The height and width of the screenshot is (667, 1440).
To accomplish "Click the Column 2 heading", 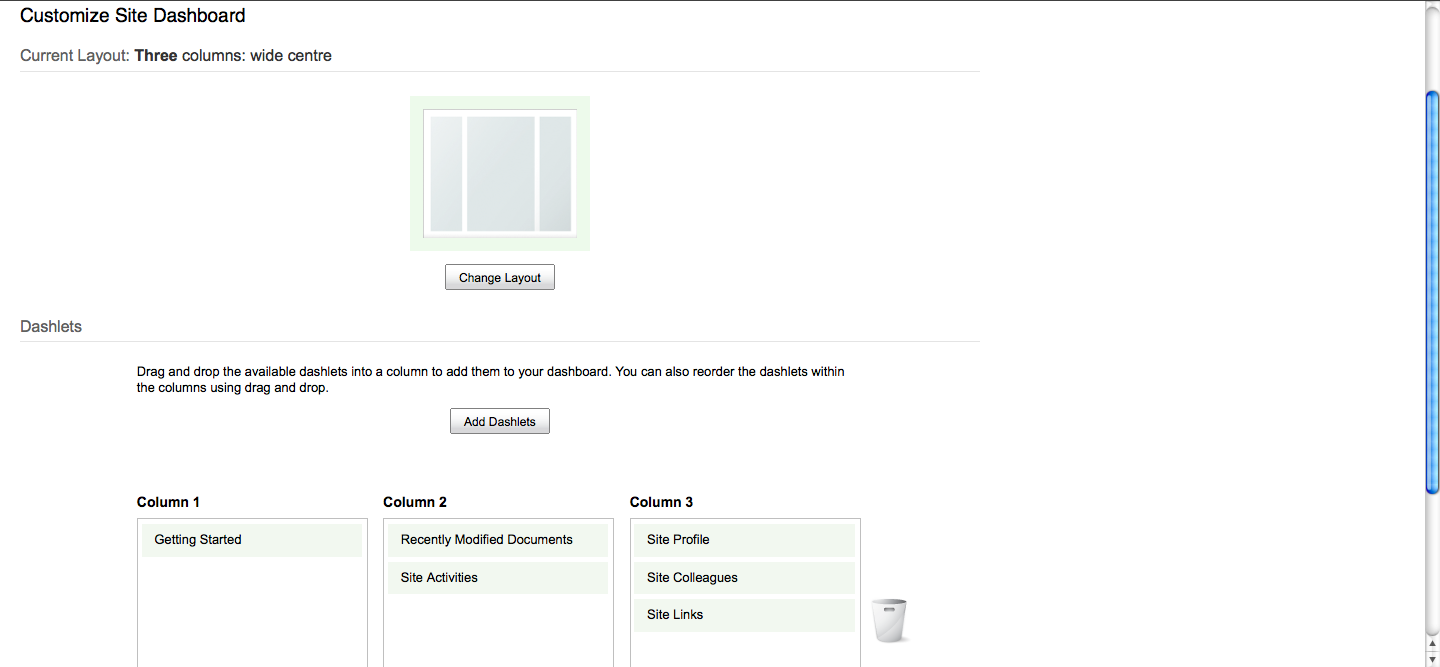I will pyautogui.click(x=415, y=502).
